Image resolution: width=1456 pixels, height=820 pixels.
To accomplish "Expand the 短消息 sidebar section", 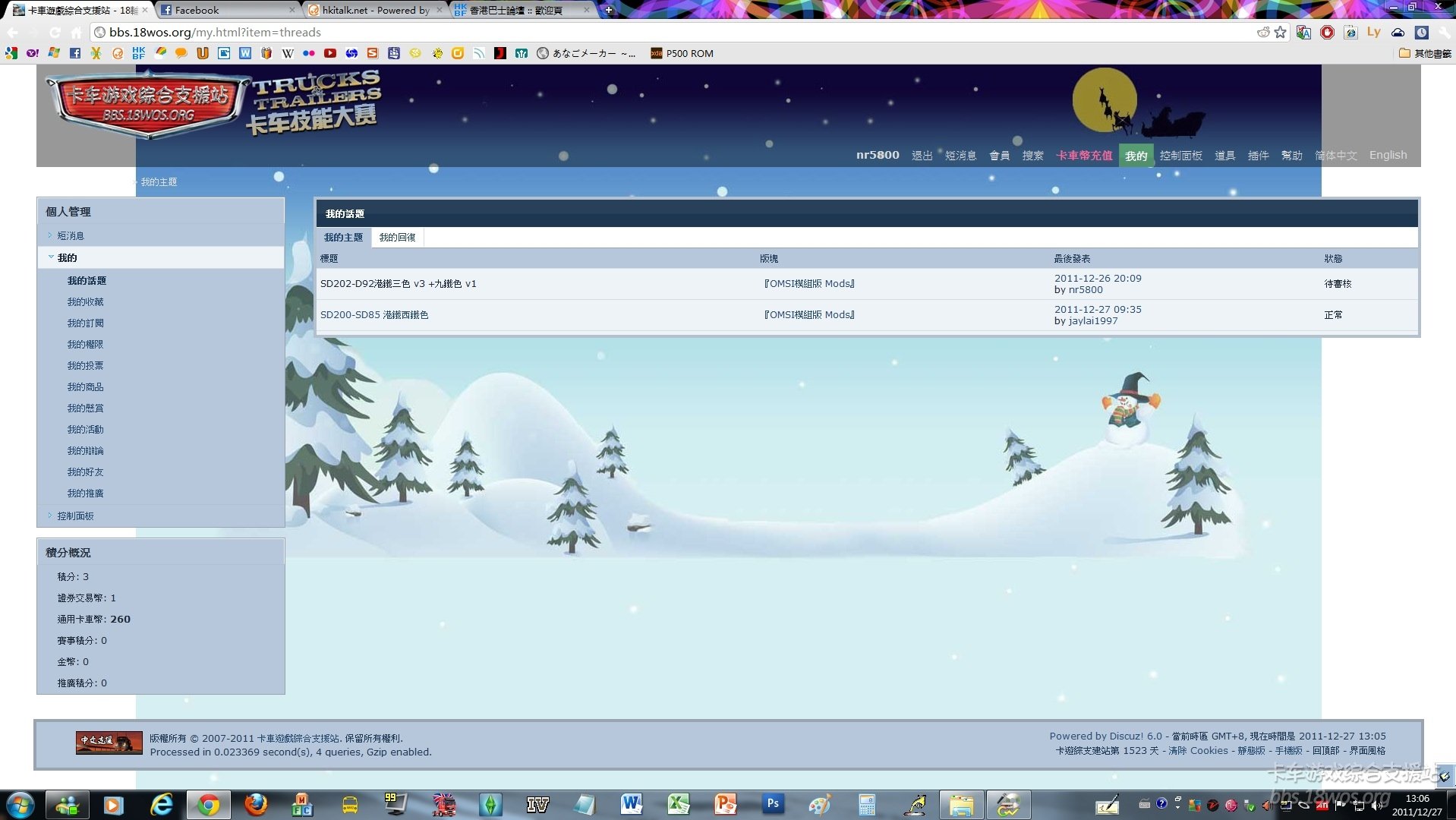I will coord(71,236).
